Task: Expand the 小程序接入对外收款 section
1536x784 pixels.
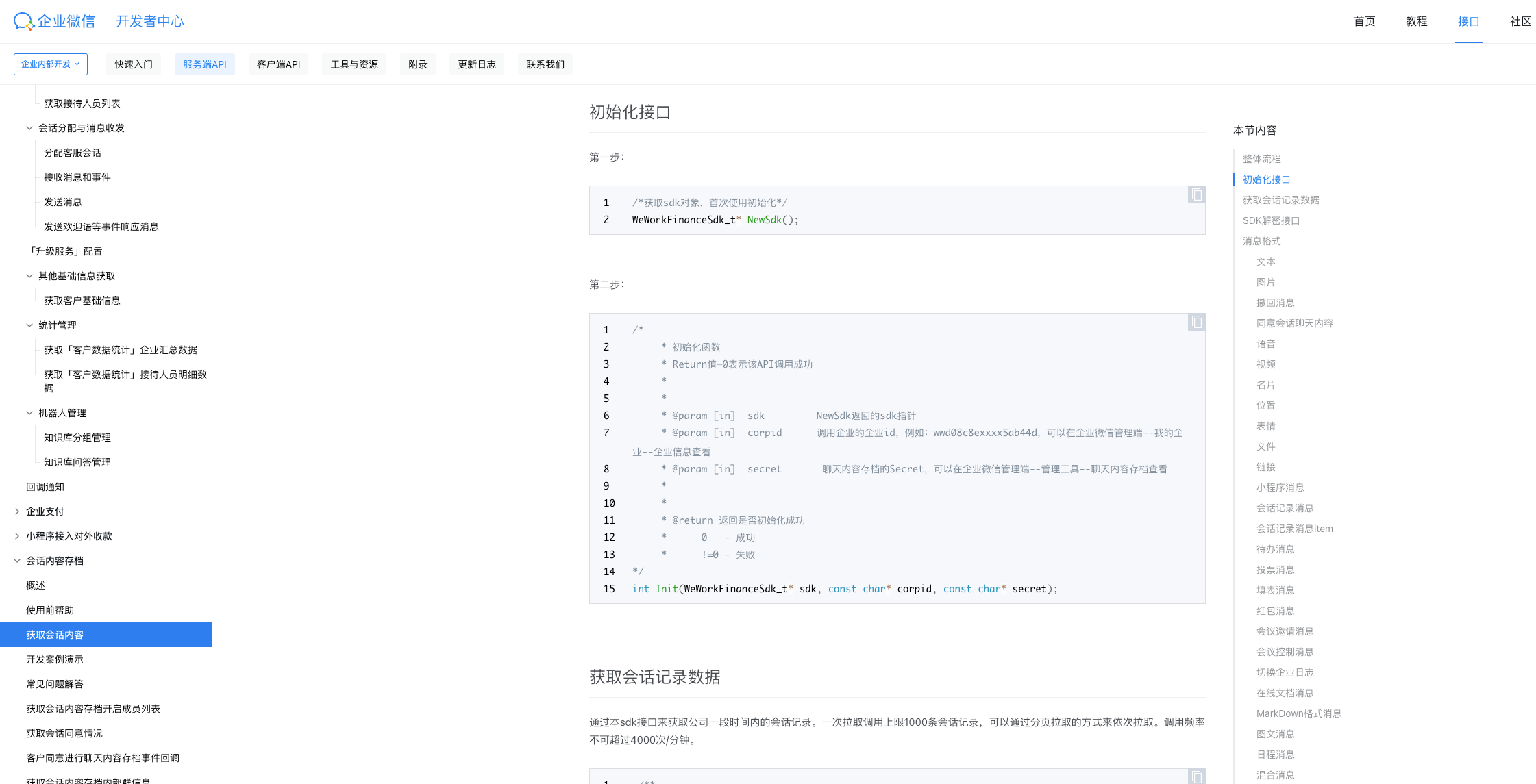Action: pyautogui.click(x=17, y=536)
